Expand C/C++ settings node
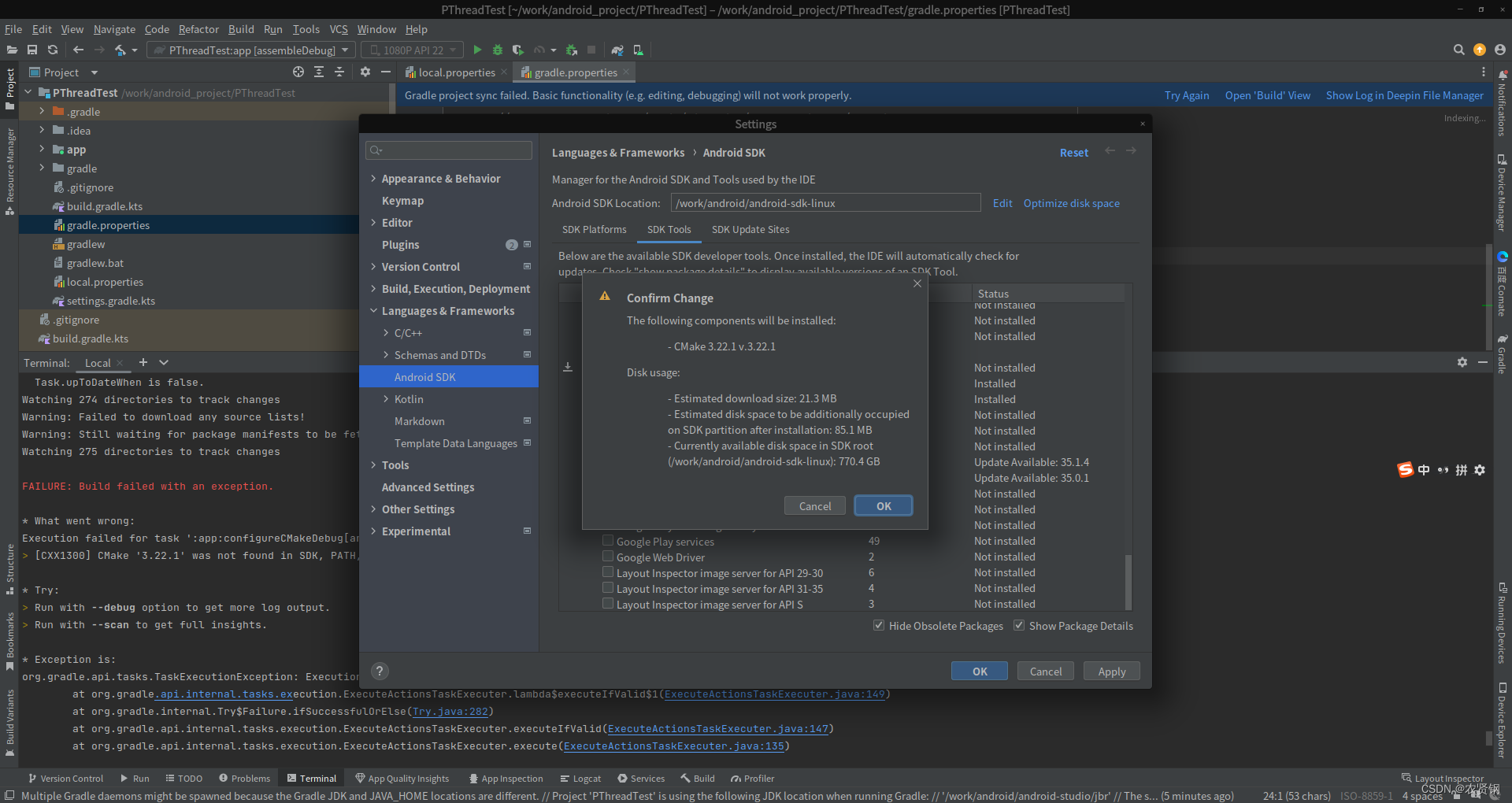This screenshot has width=1512, height=803. [386, 333]
